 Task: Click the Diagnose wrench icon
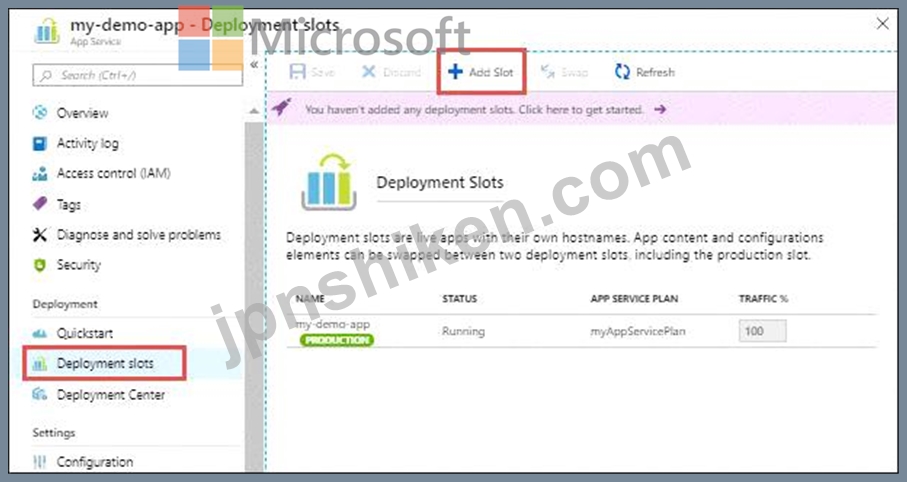pos(40,234)
